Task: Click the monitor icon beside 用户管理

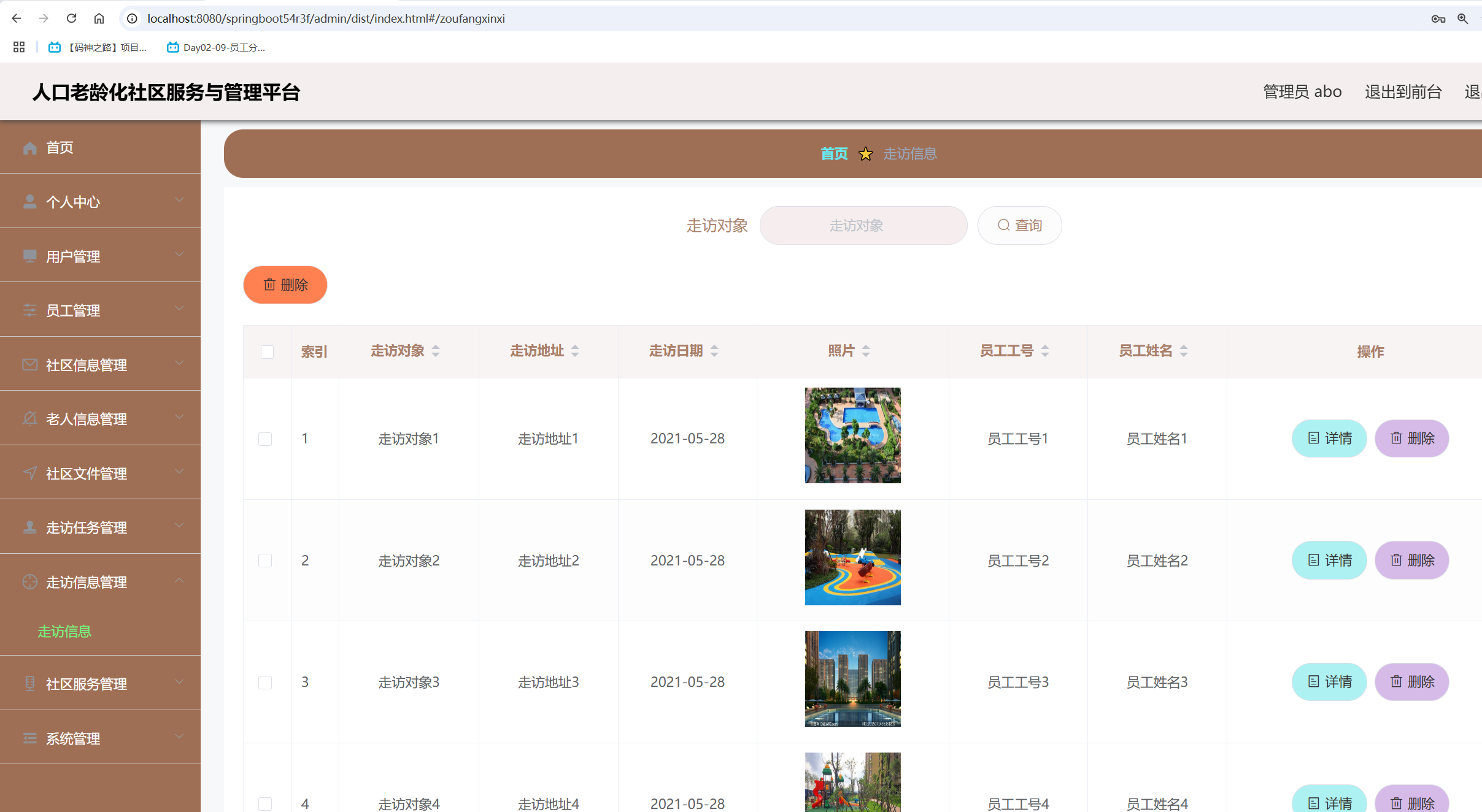Action: (x=29, y=256)
